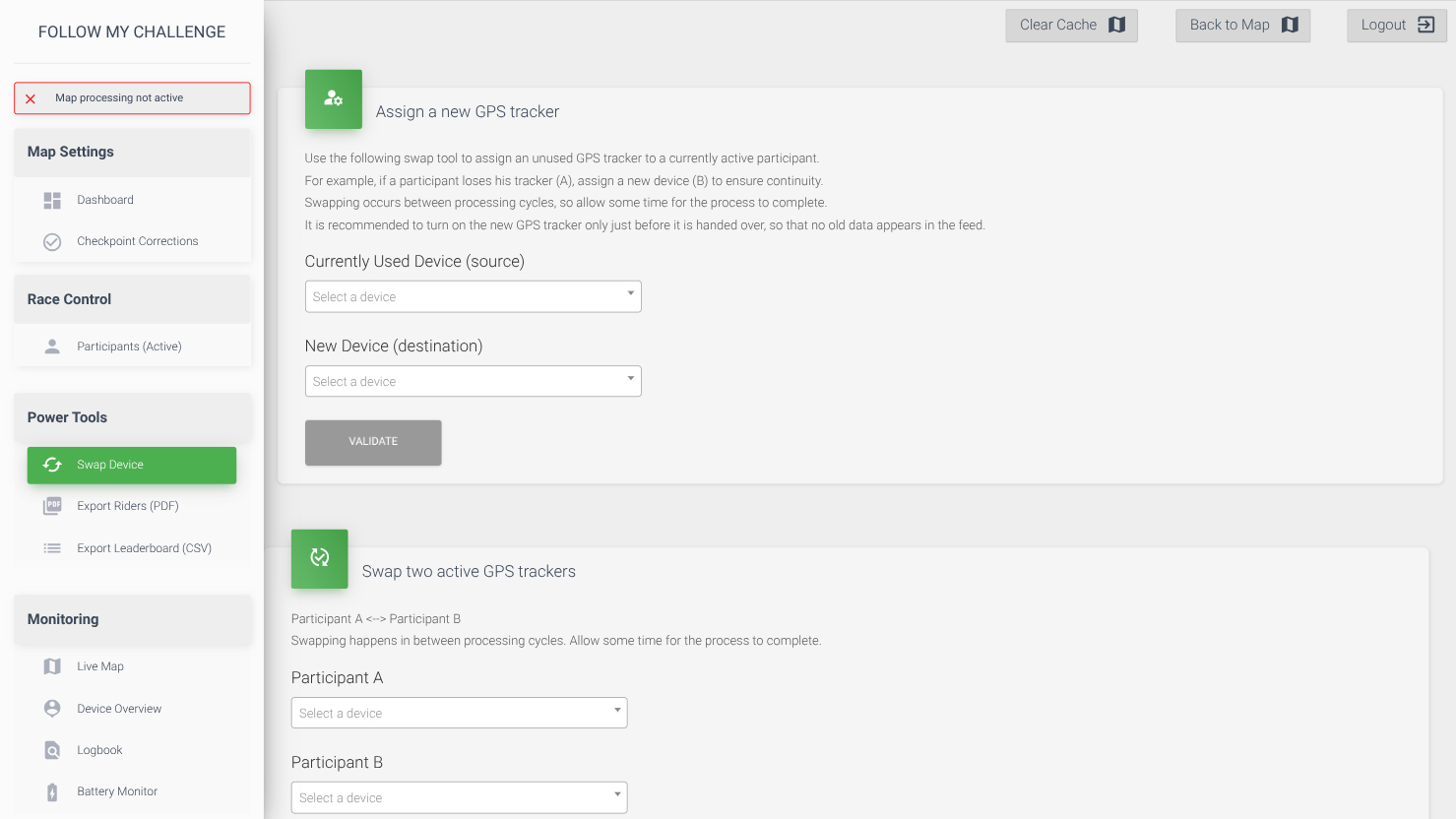Click the Battery Monitor icon
This screenshot has width=1456, height=819.
coord(52,791)
